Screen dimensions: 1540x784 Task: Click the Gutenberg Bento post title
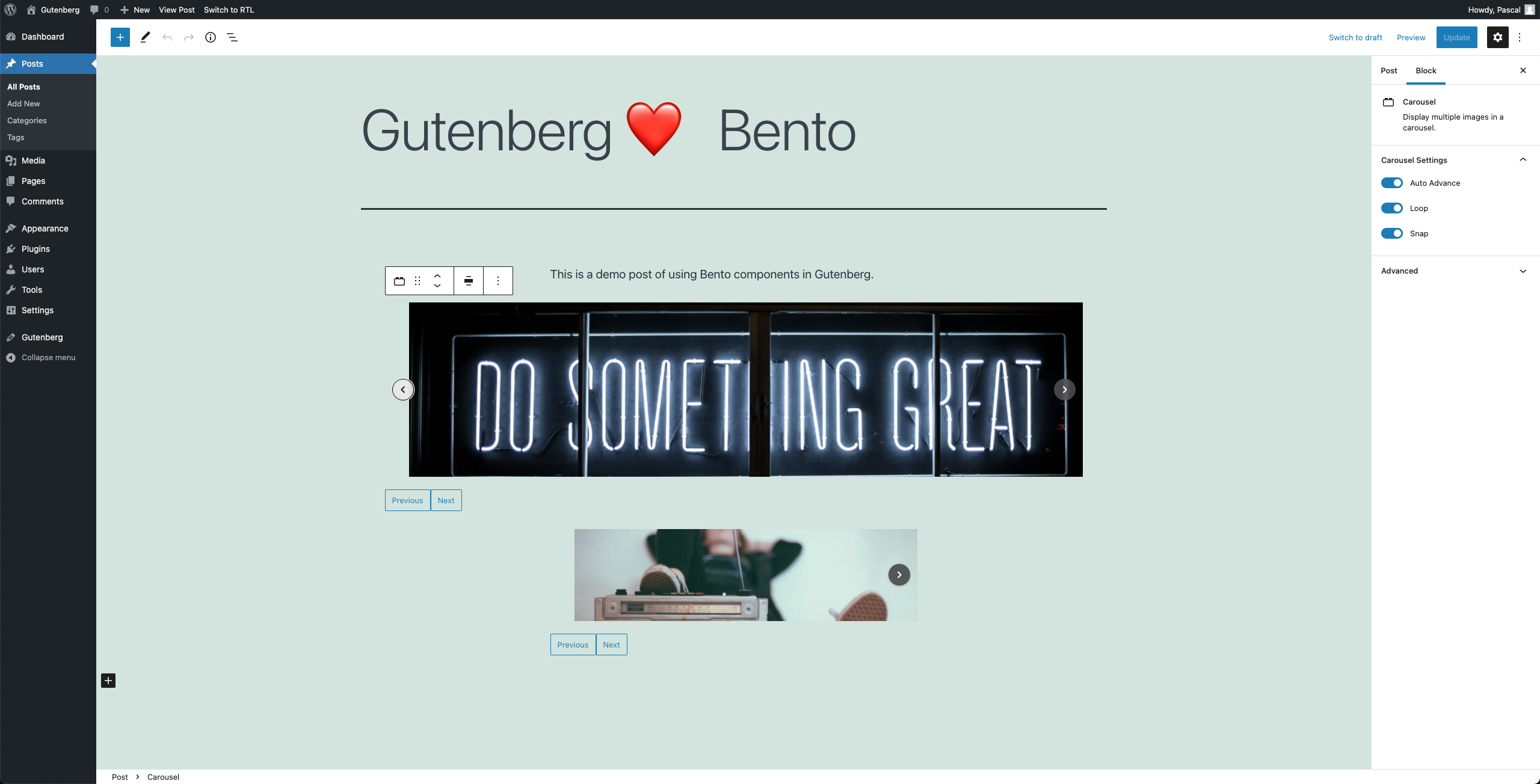(x=608, y=130)
